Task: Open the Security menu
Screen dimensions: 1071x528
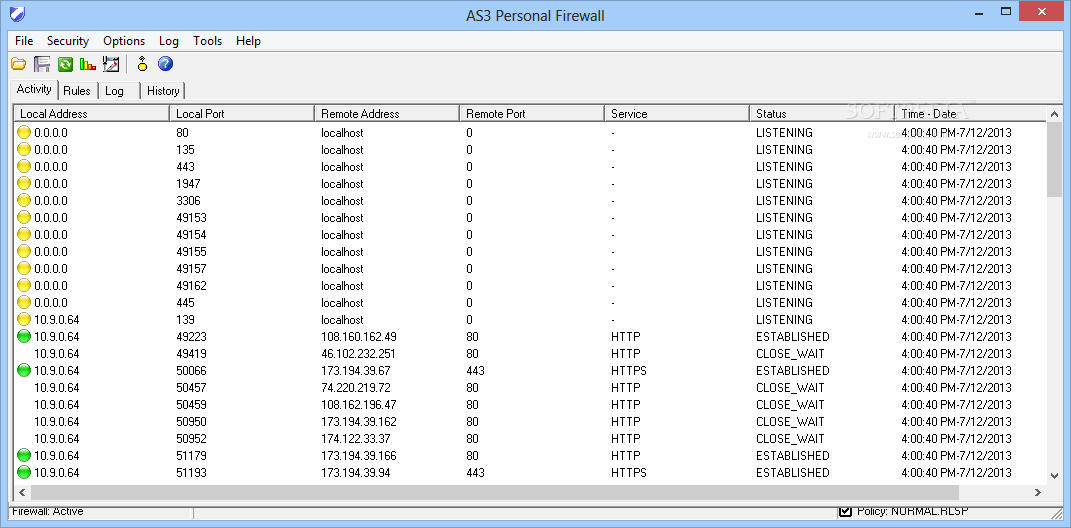Action: tap(68, 41)
